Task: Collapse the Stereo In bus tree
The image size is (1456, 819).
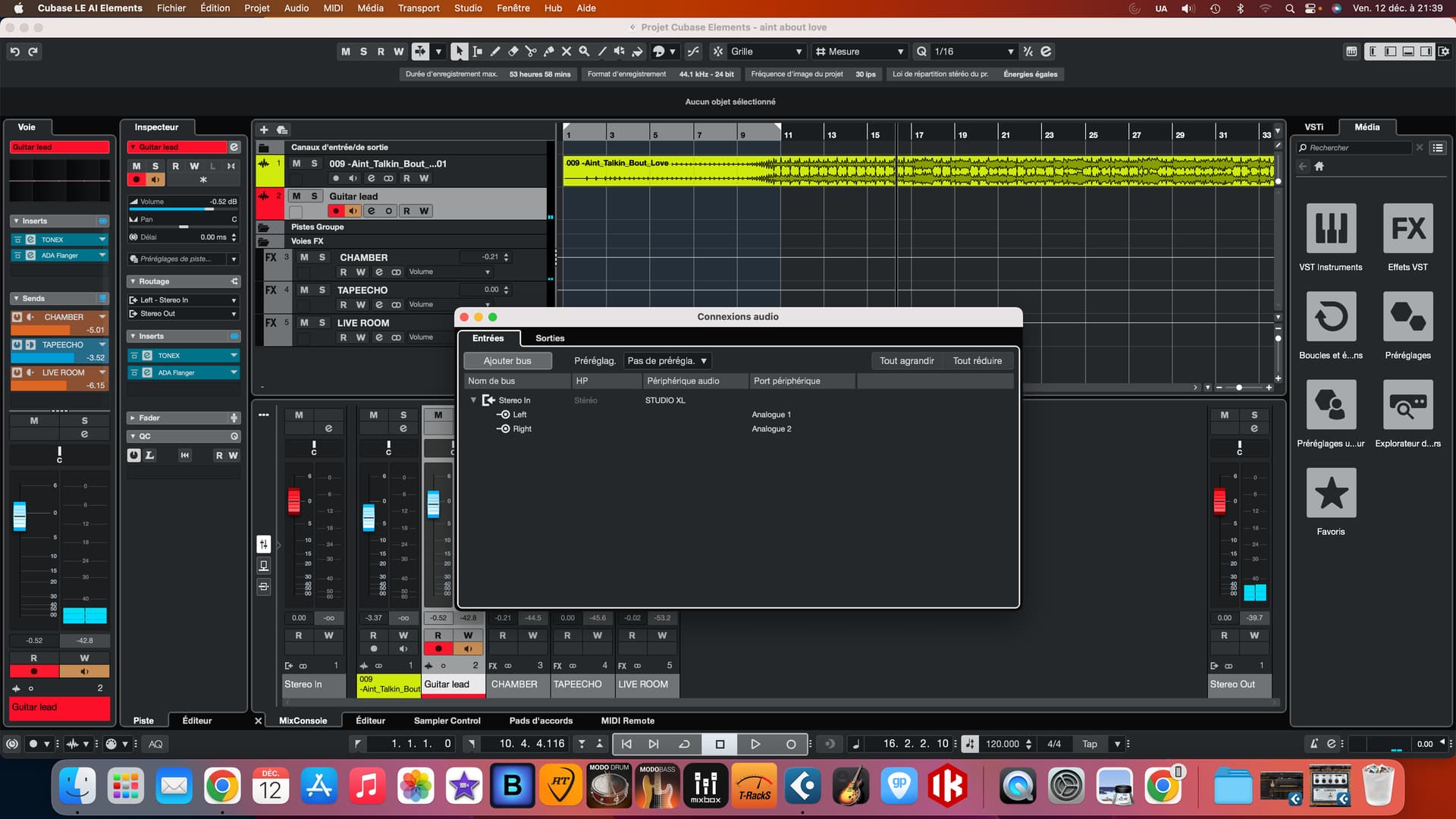Action: (473, 400)
